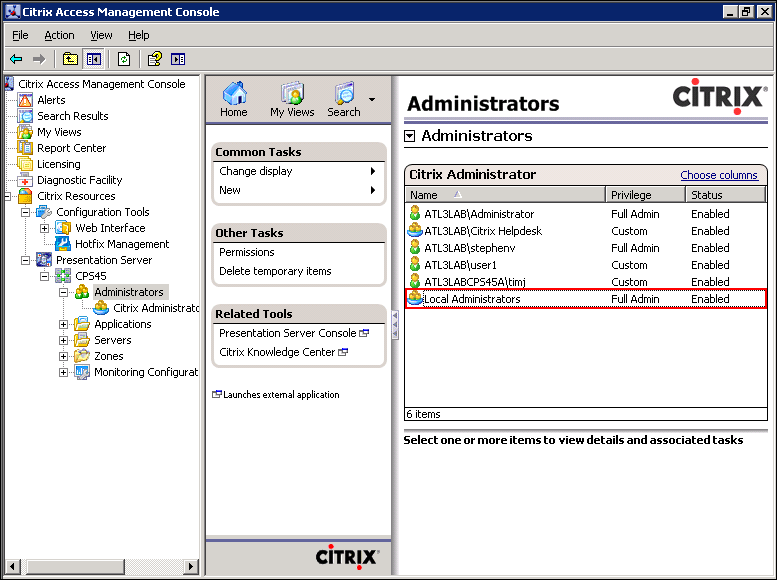The image size is (777, 580).
Task: Click the Forward arrow toolbar icon
Action: [x=39, y=59]
